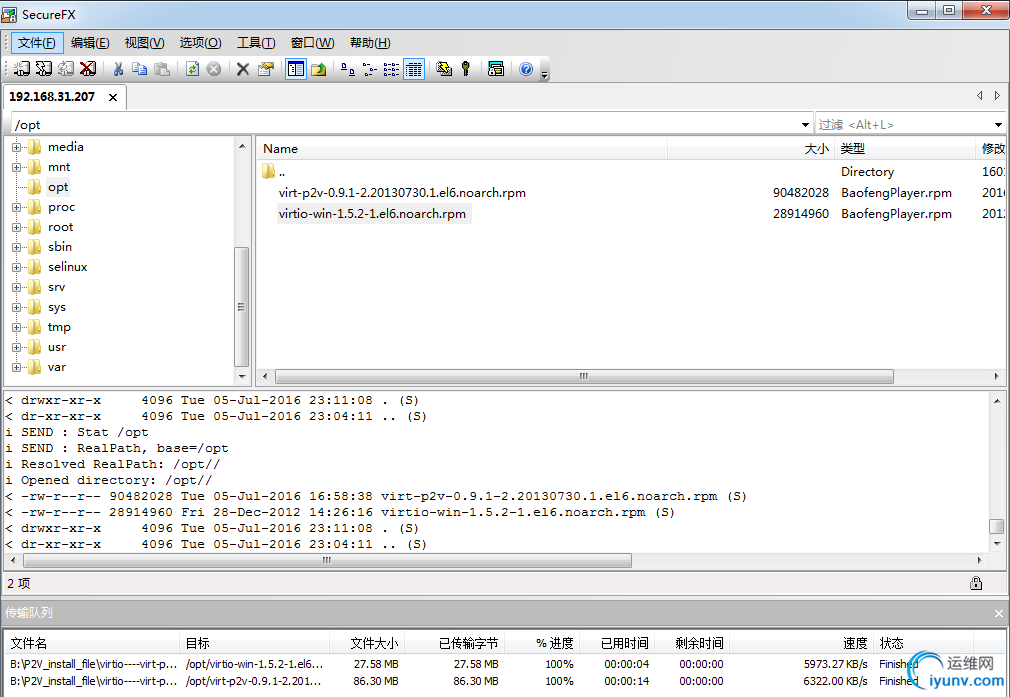Open the /opt path dropdown arrow
Viewport: 1010px width, 697px height.
click(805, 124)
